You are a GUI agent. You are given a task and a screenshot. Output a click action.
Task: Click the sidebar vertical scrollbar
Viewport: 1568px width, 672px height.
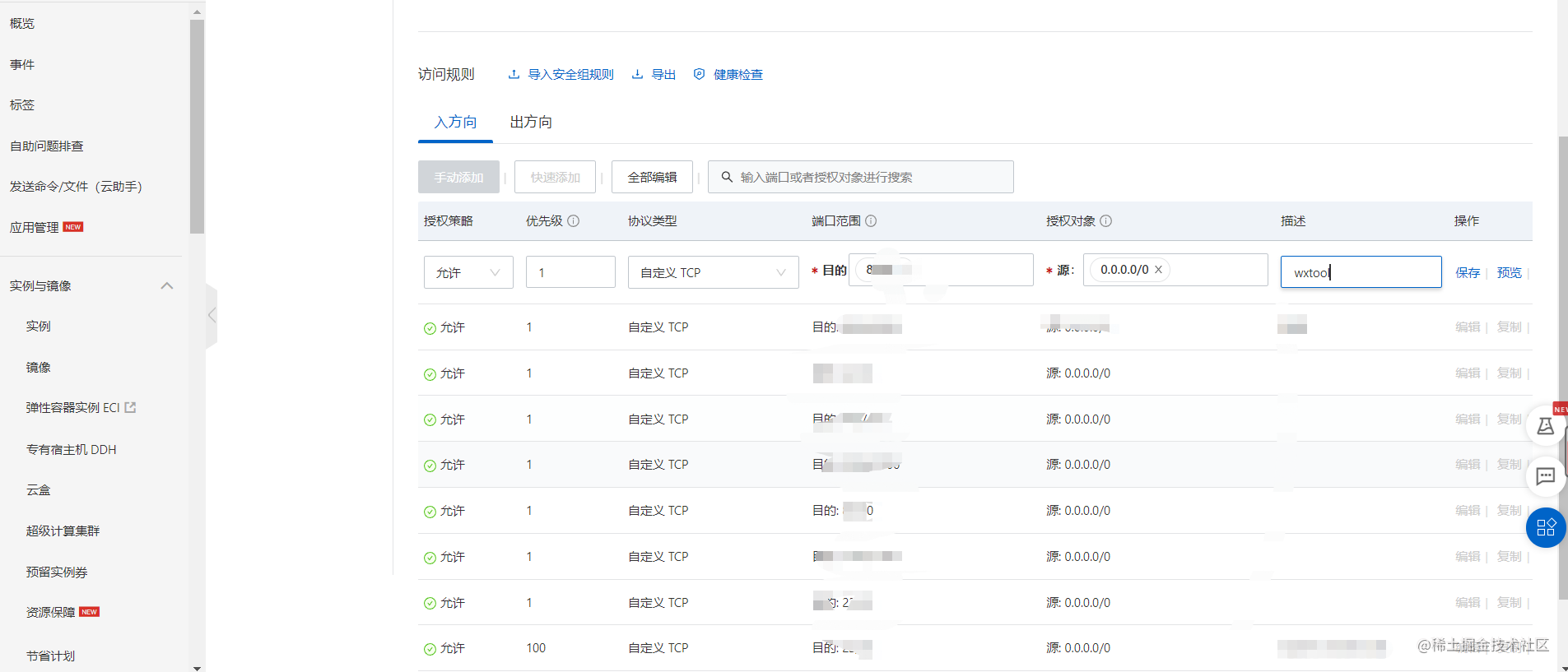[197, 127]
